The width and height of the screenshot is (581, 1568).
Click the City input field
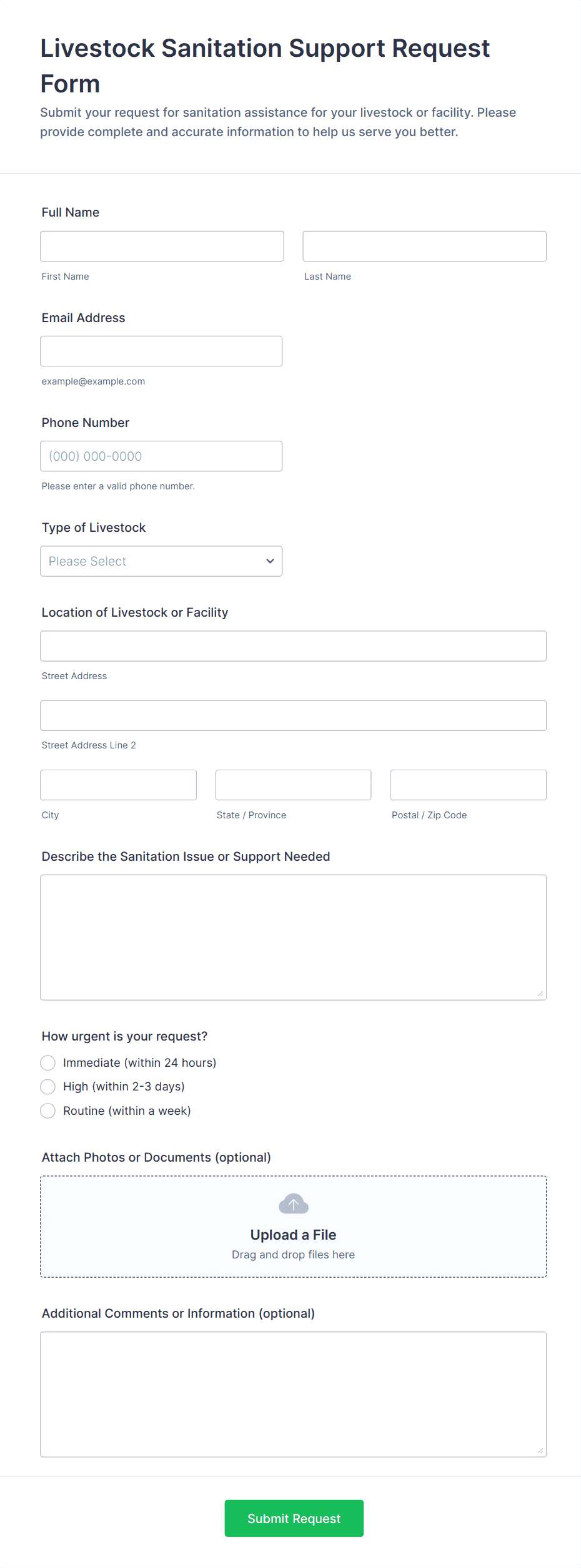pos(118,785)
